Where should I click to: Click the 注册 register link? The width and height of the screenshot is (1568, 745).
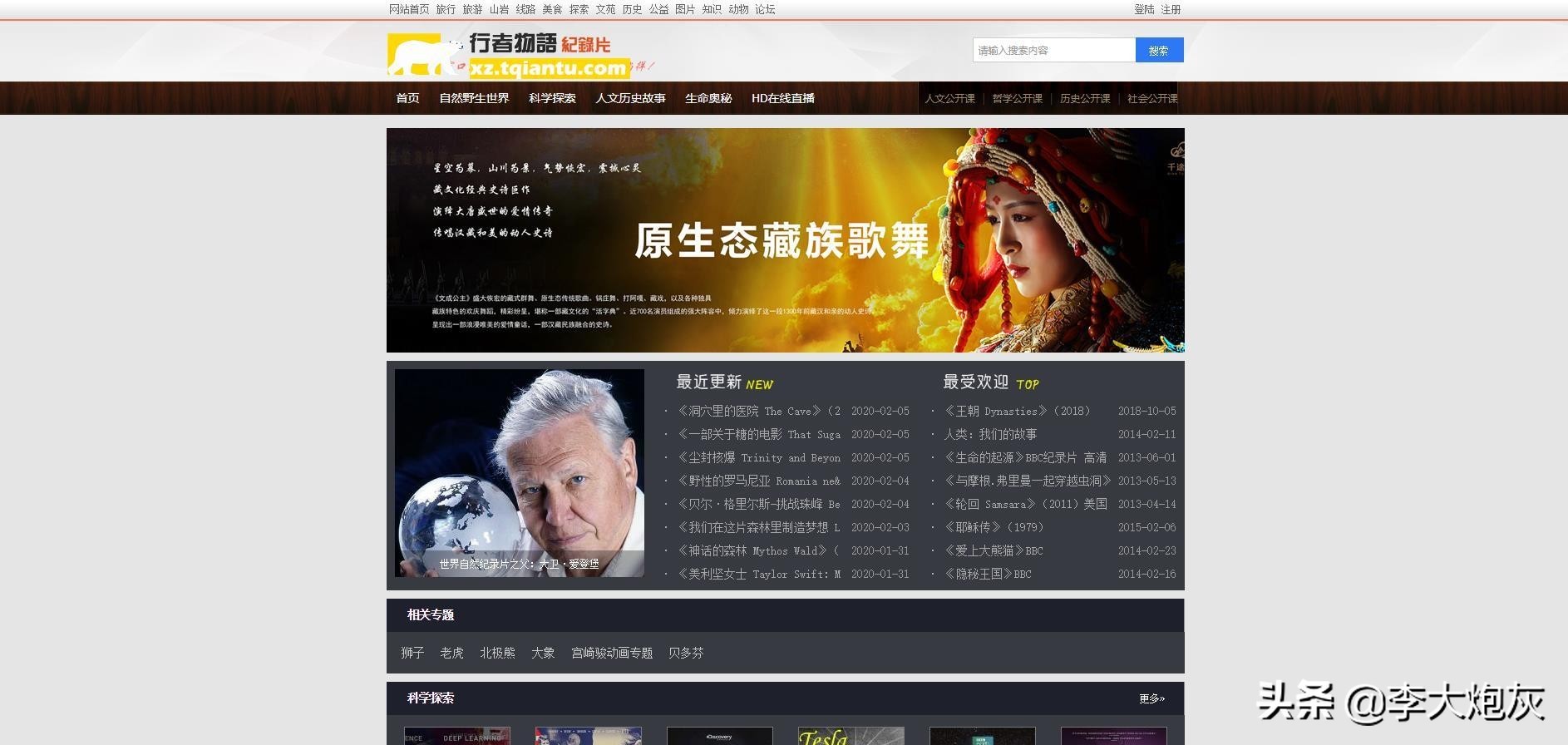pos(1171,9)
